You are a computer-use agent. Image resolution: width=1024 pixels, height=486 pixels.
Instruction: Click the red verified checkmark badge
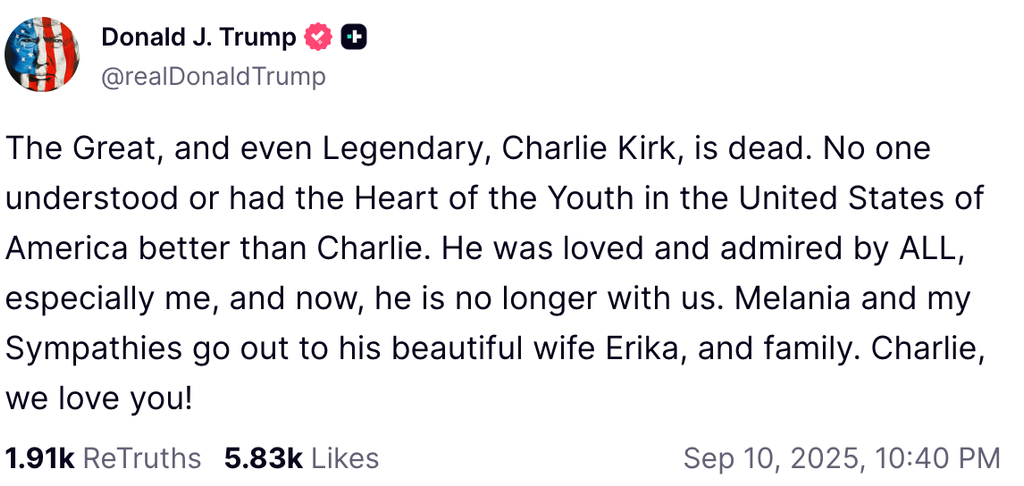coord(318,38)
